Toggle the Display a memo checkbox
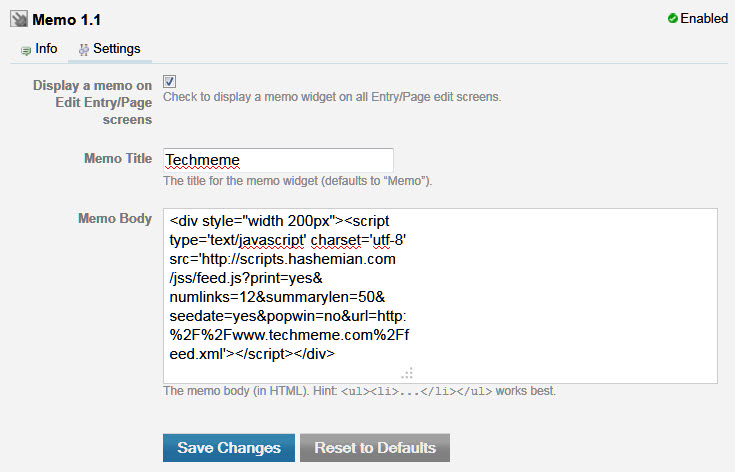The width and height of the screenshot is (735, 472). [169, 81]
